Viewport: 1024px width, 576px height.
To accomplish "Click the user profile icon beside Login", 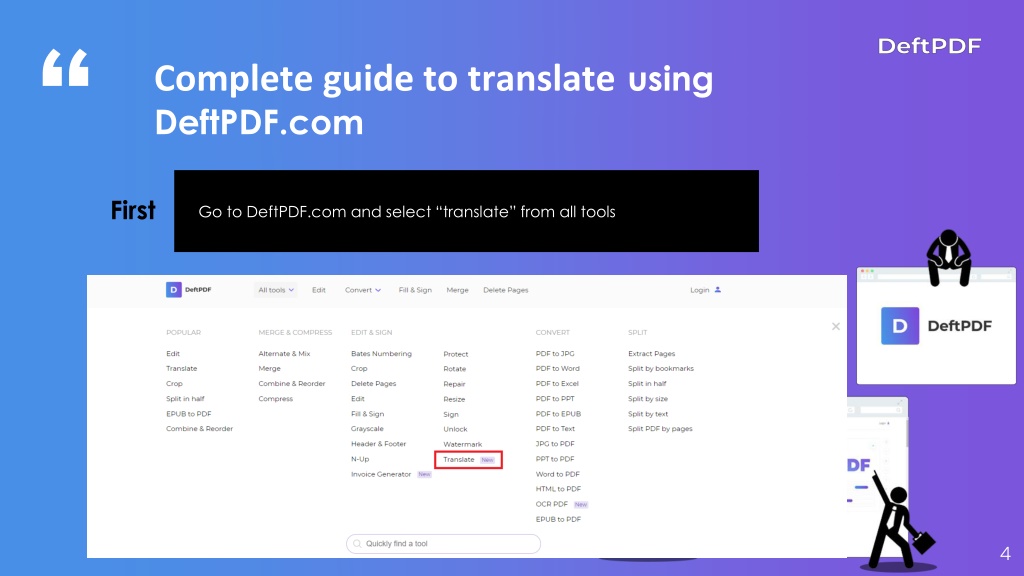I will [718, 290].
